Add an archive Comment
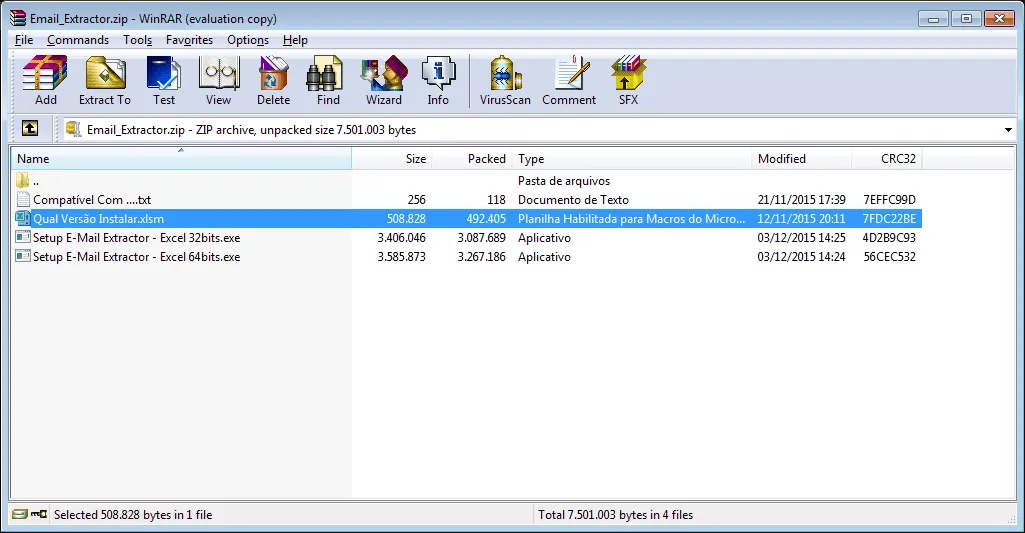This screenshot has height=533, width=1025. [x=569, y=81]
